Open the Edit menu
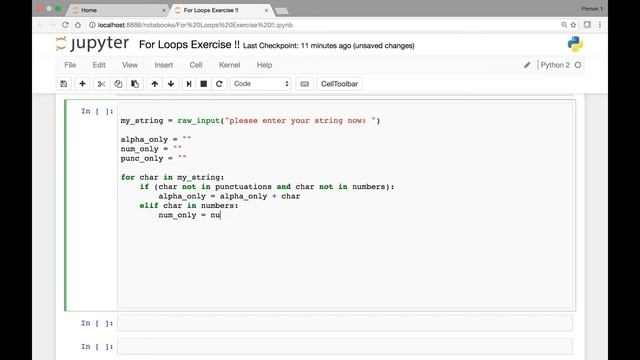Viewport: 640px width, 360px height. click(99, 65)
